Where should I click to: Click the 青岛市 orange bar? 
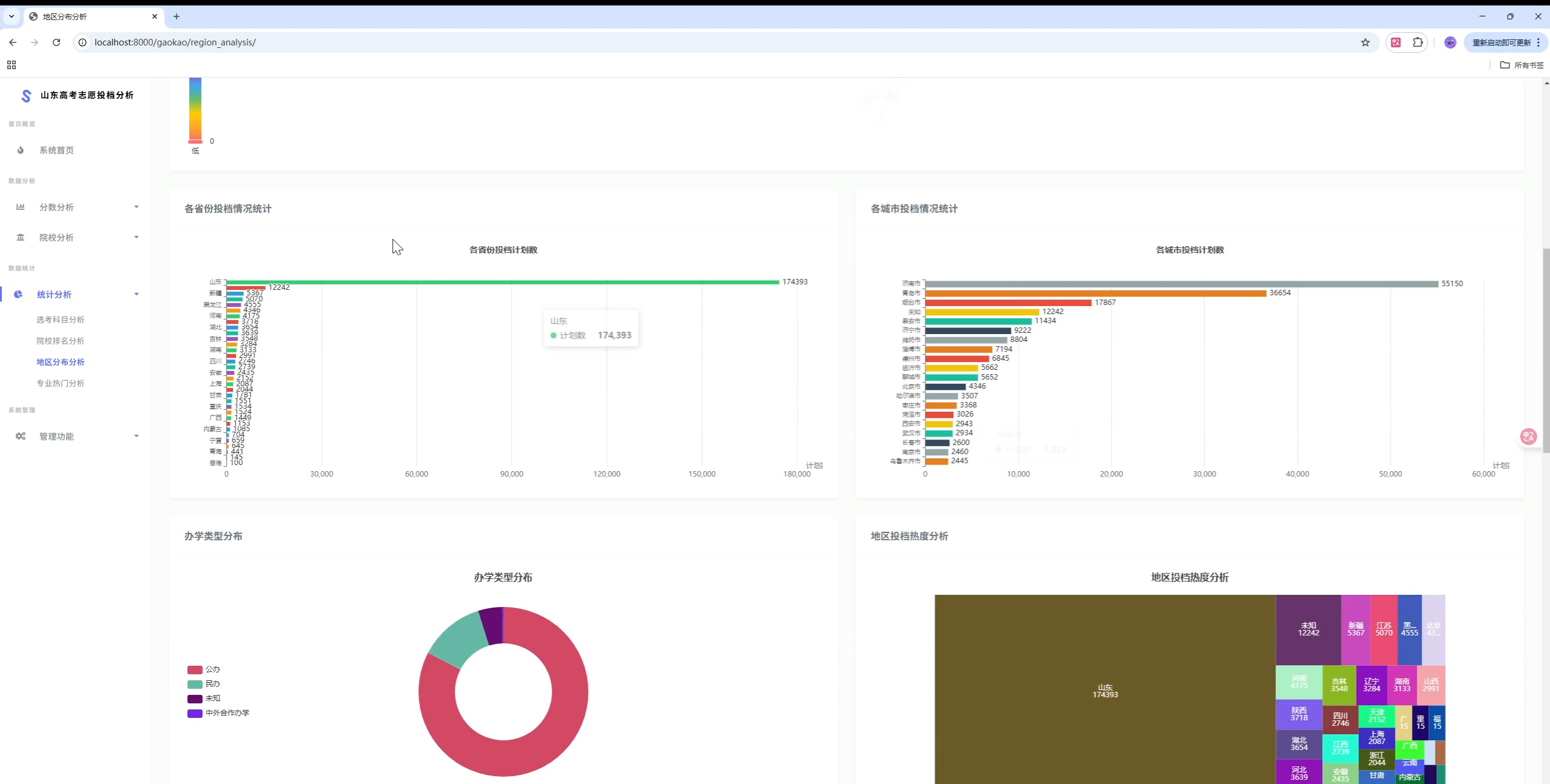[1096, 293]
